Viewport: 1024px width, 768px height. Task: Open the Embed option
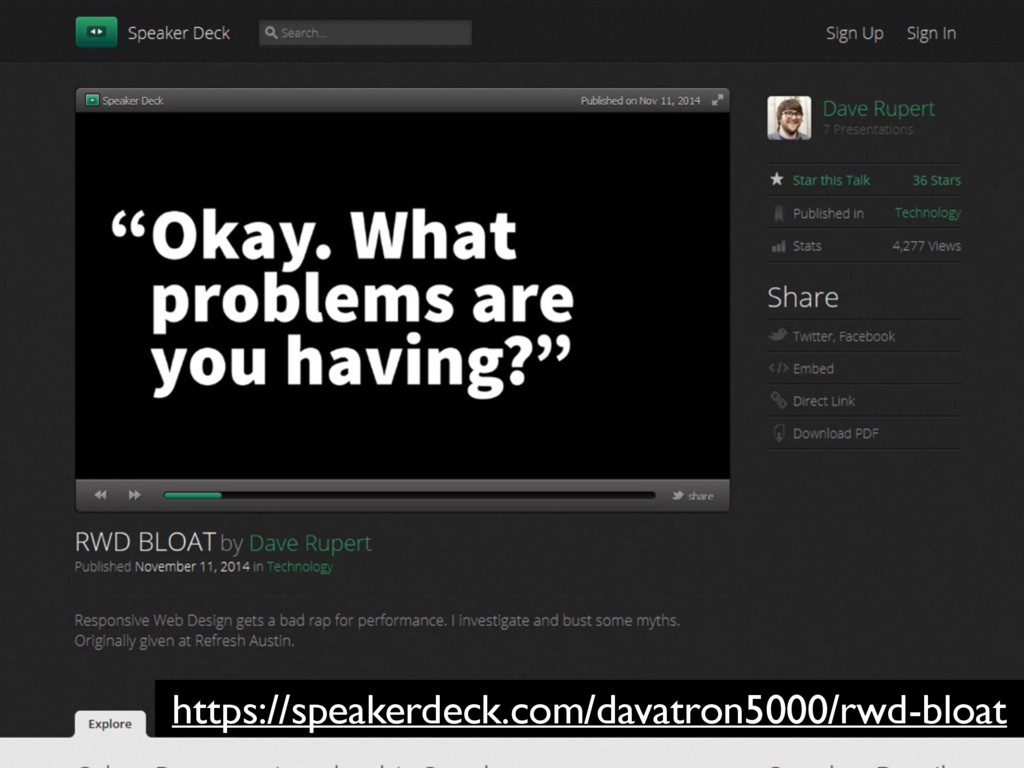coord(813,369)
